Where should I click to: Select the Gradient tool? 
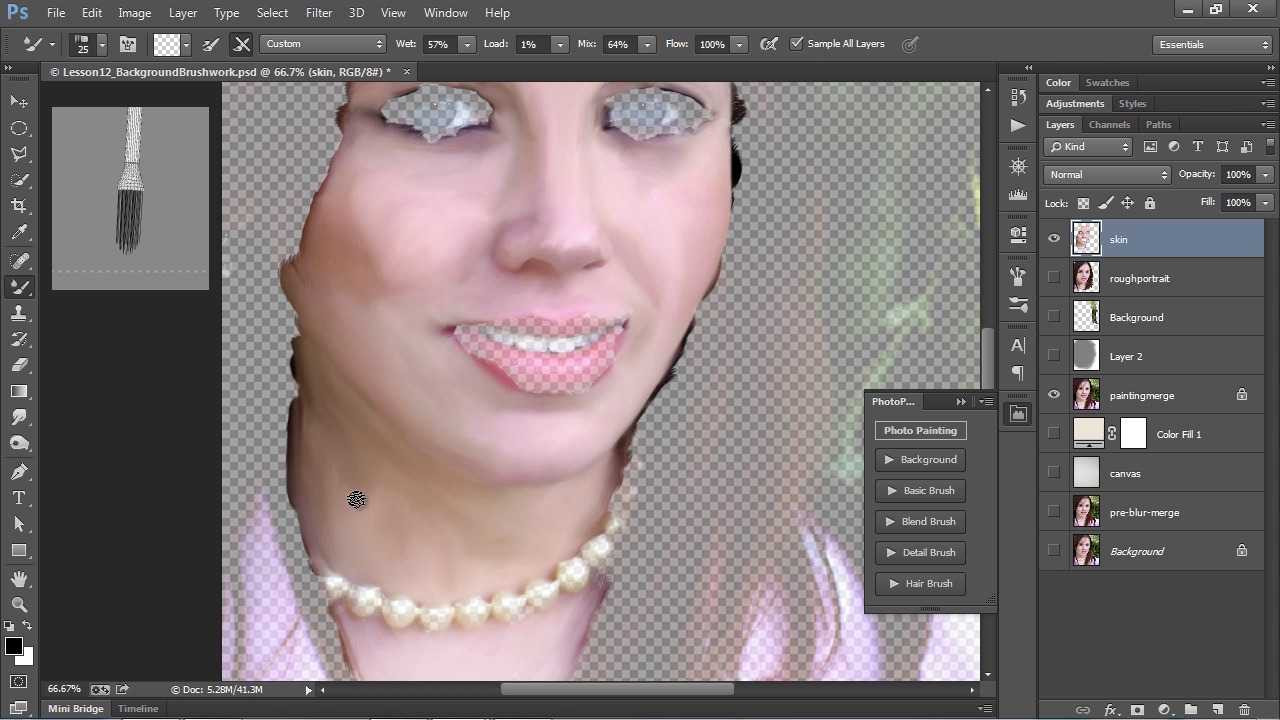point(19,391)
